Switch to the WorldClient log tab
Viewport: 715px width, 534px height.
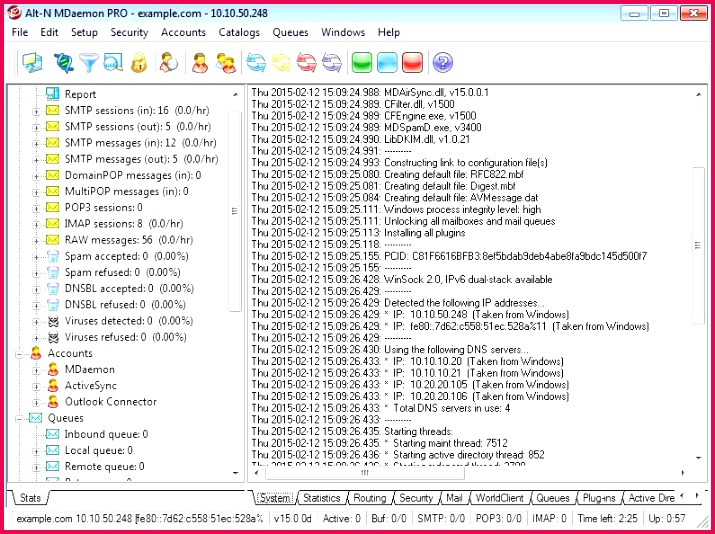pyautogui.click(x=499, y=498)
